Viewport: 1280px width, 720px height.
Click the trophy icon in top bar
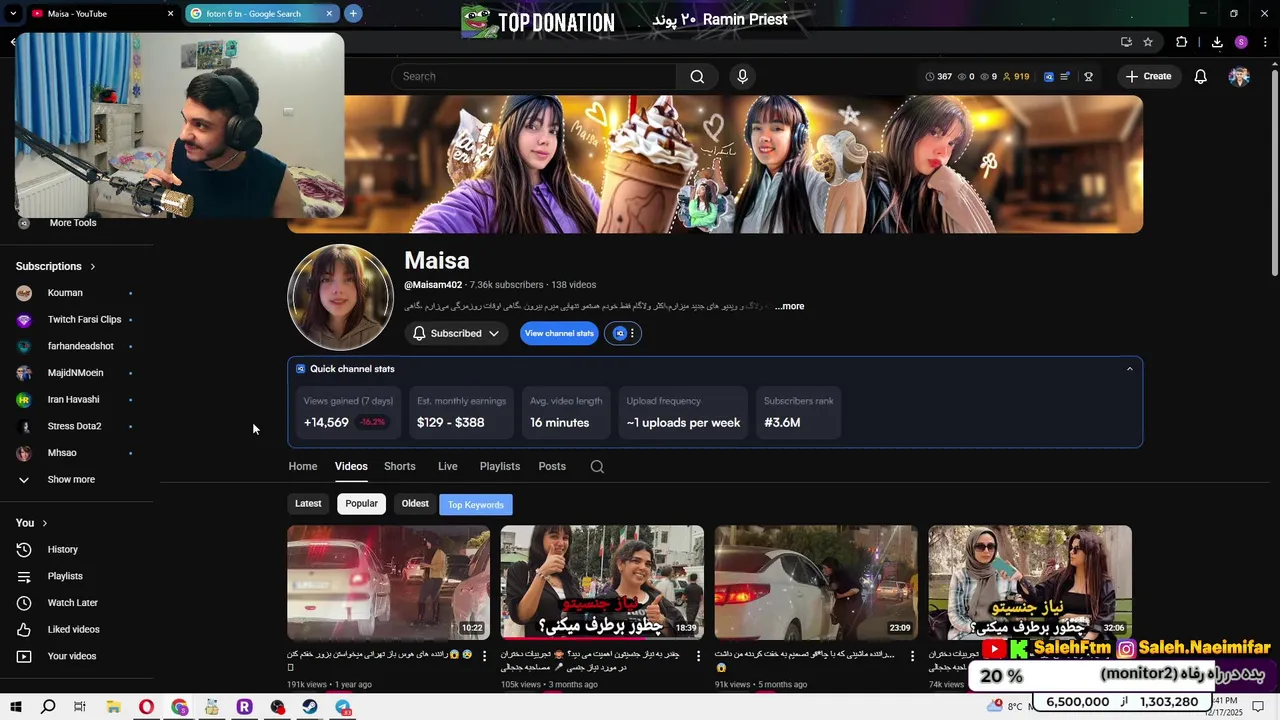[x=1088, y=76]
